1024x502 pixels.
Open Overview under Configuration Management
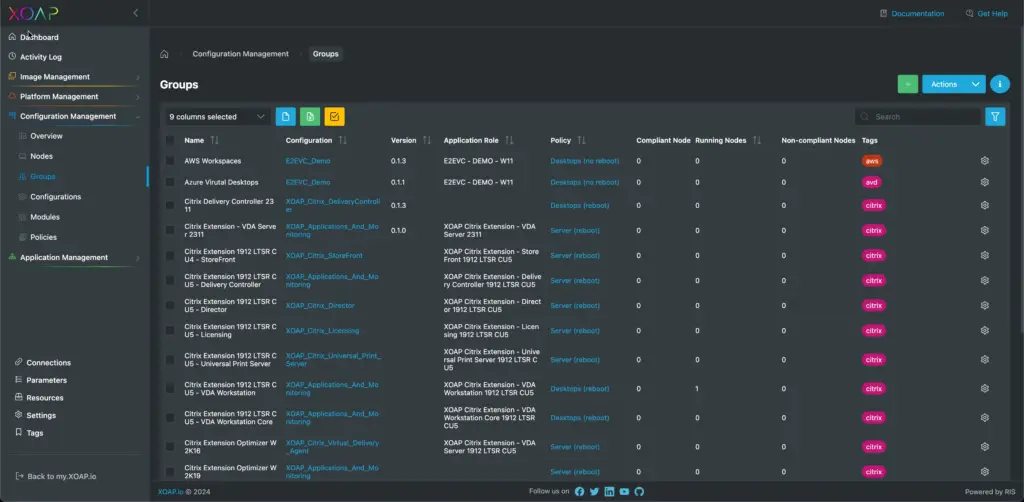click(x=46, y=136)
